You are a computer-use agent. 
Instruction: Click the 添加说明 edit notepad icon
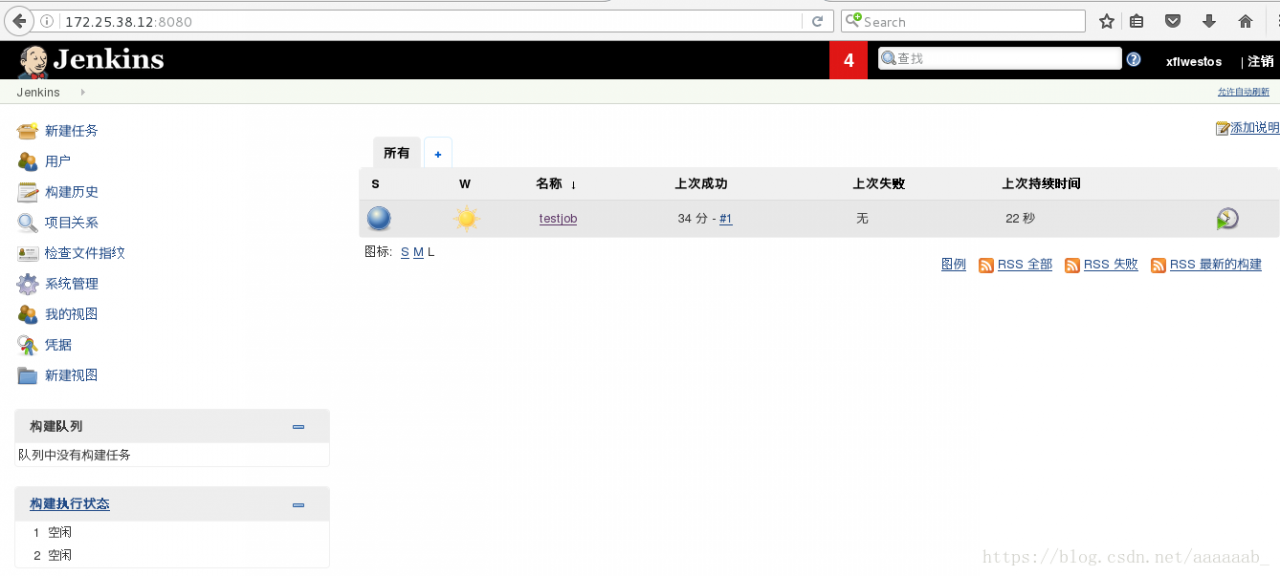(x=1222, y=128)
